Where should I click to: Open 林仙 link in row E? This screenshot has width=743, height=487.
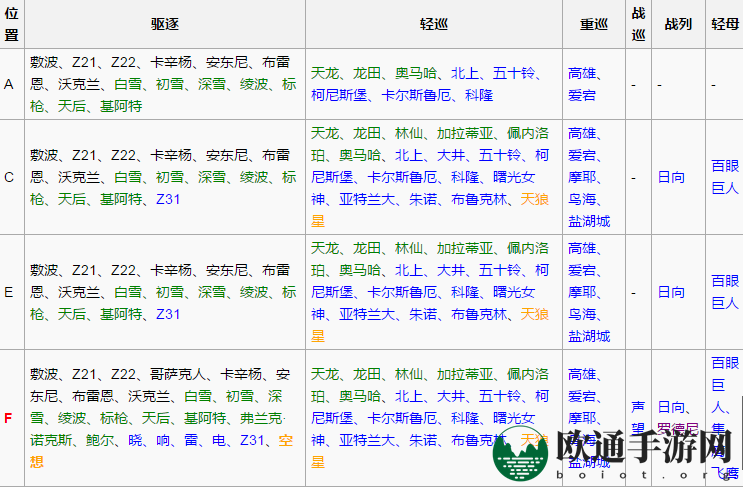click(409, 248)
